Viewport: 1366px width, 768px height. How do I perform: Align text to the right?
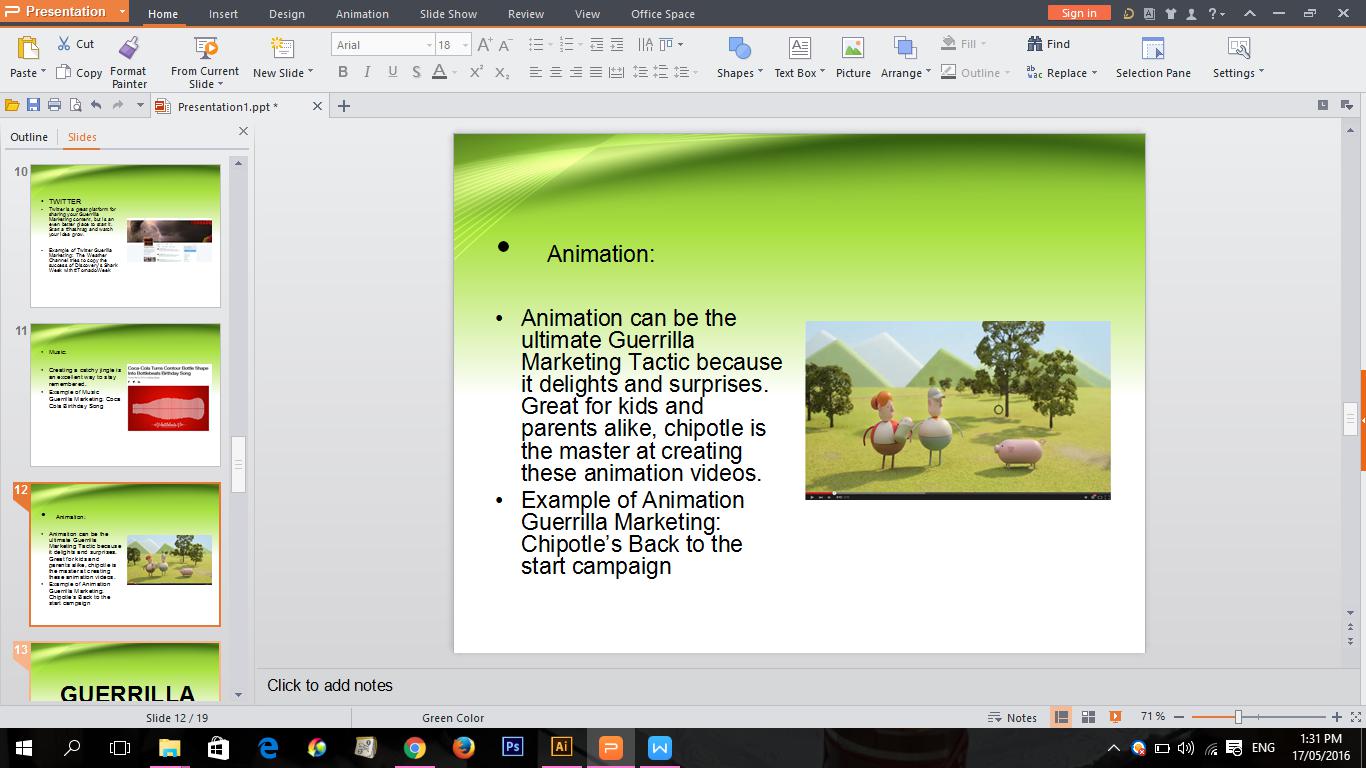(576, 72)
